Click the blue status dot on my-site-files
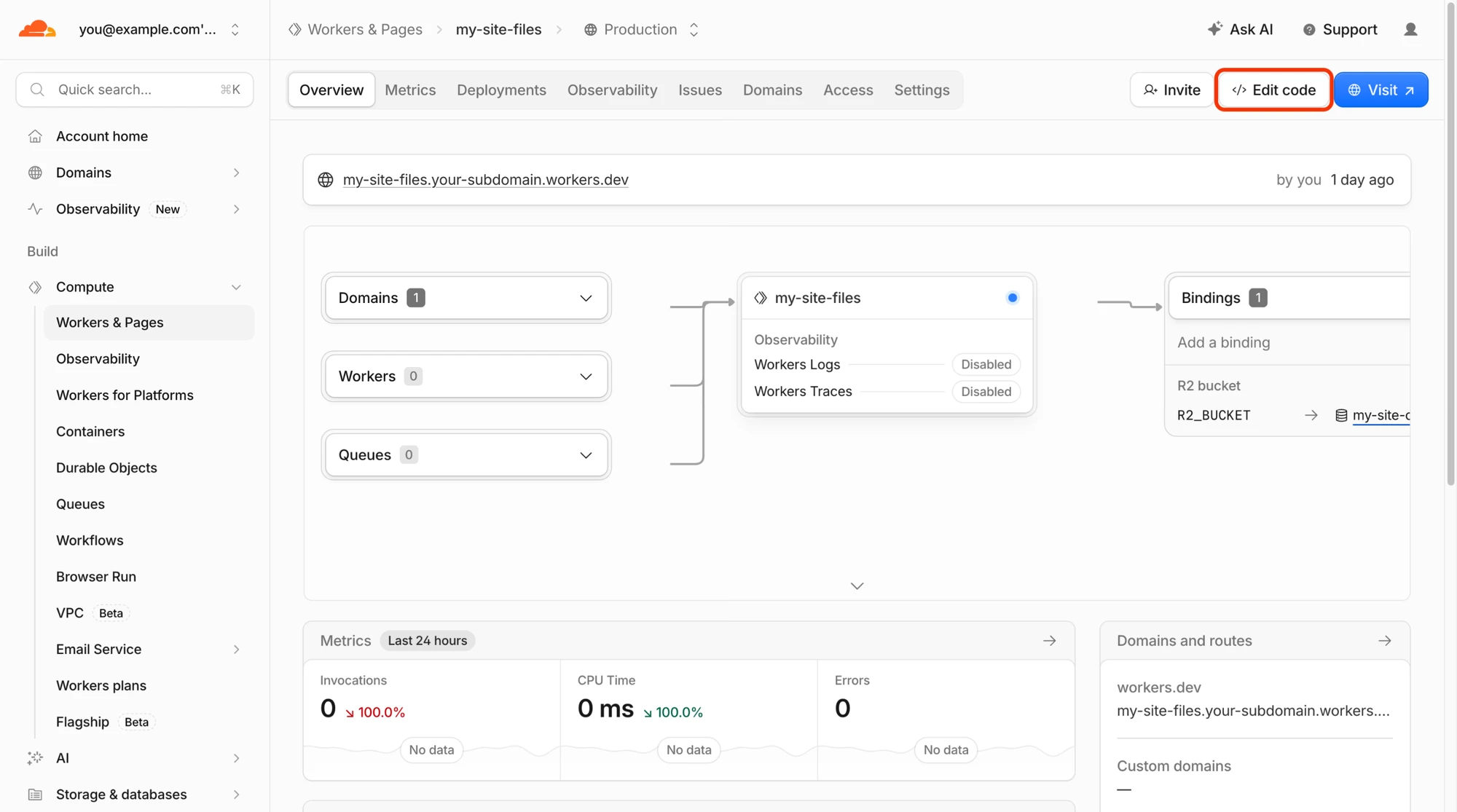Viewport: 1457px width, 812px height. (1013, 298)
